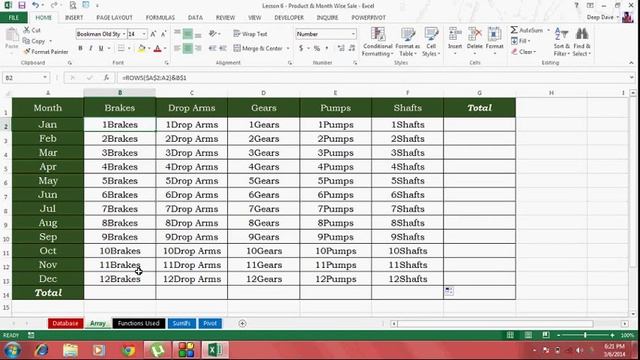Open Cell Styles gallery

pyautogui.click(x=431, y=42)
